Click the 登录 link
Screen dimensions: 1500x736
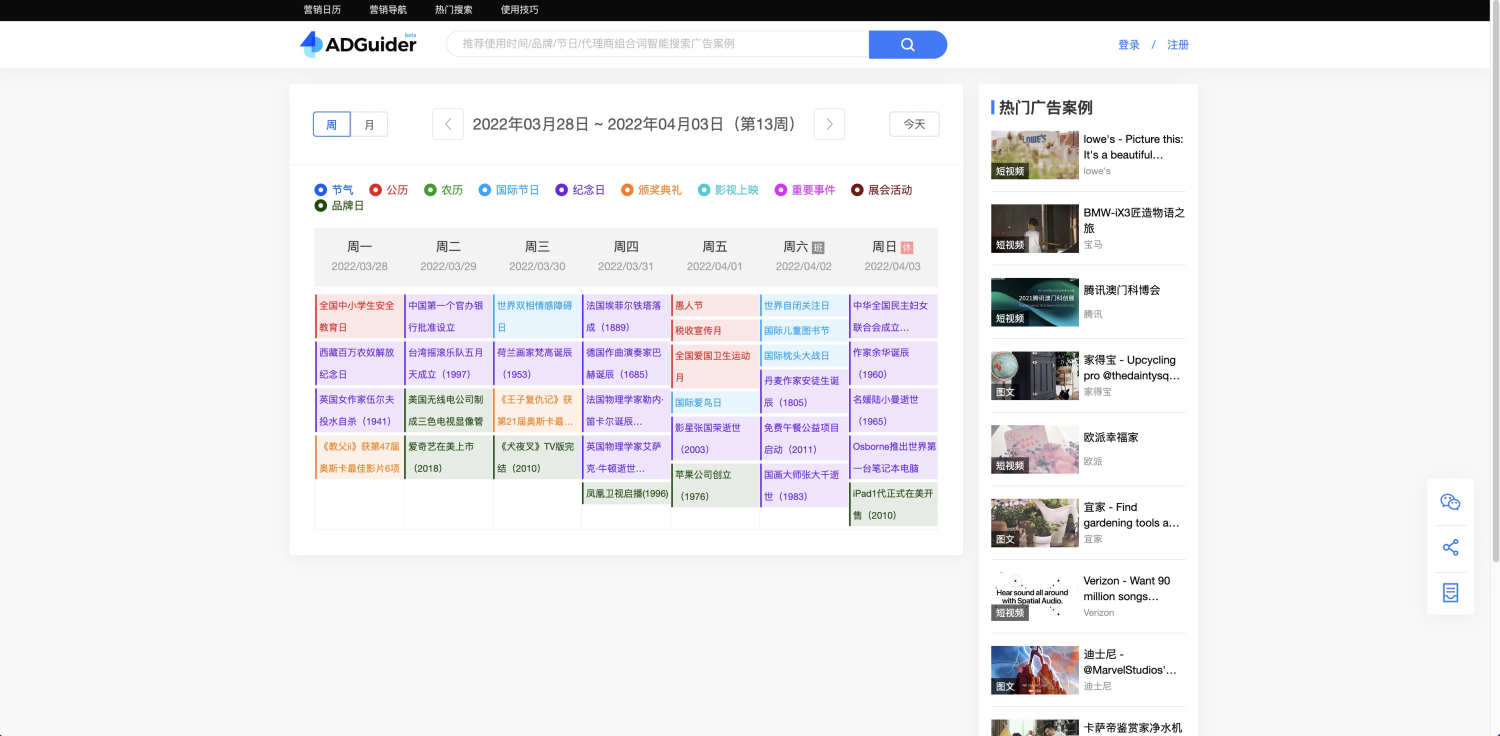pyautogui.click(x=1129, y=45)
